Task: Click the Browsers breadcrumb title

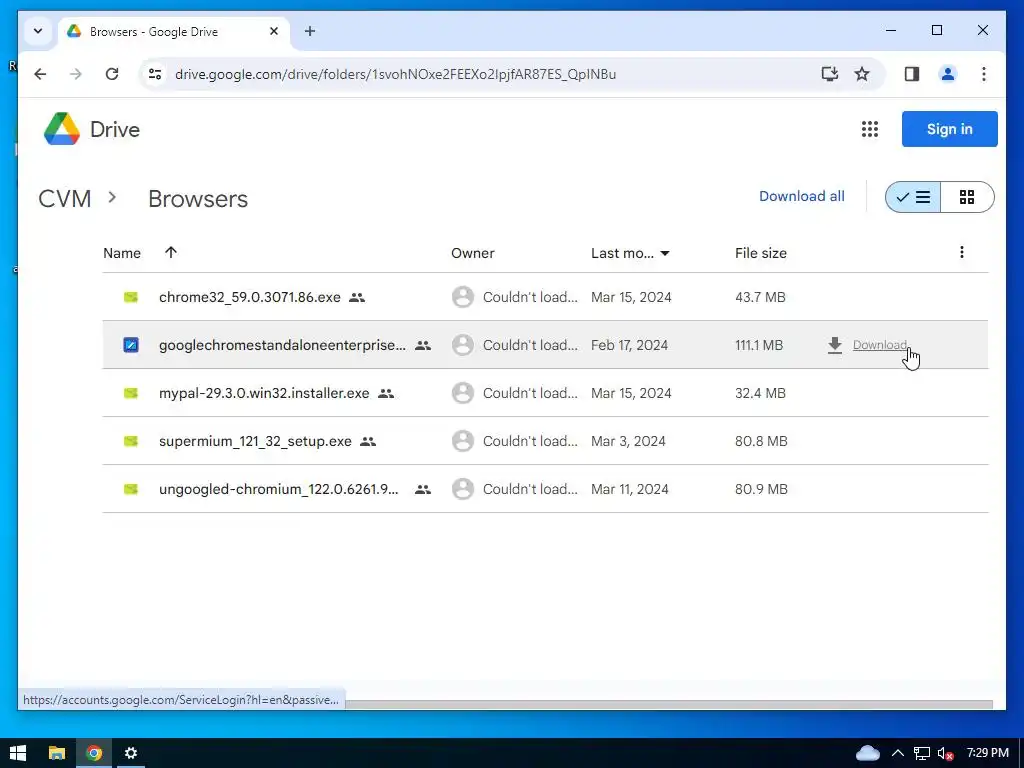Action: coord(198,199)
